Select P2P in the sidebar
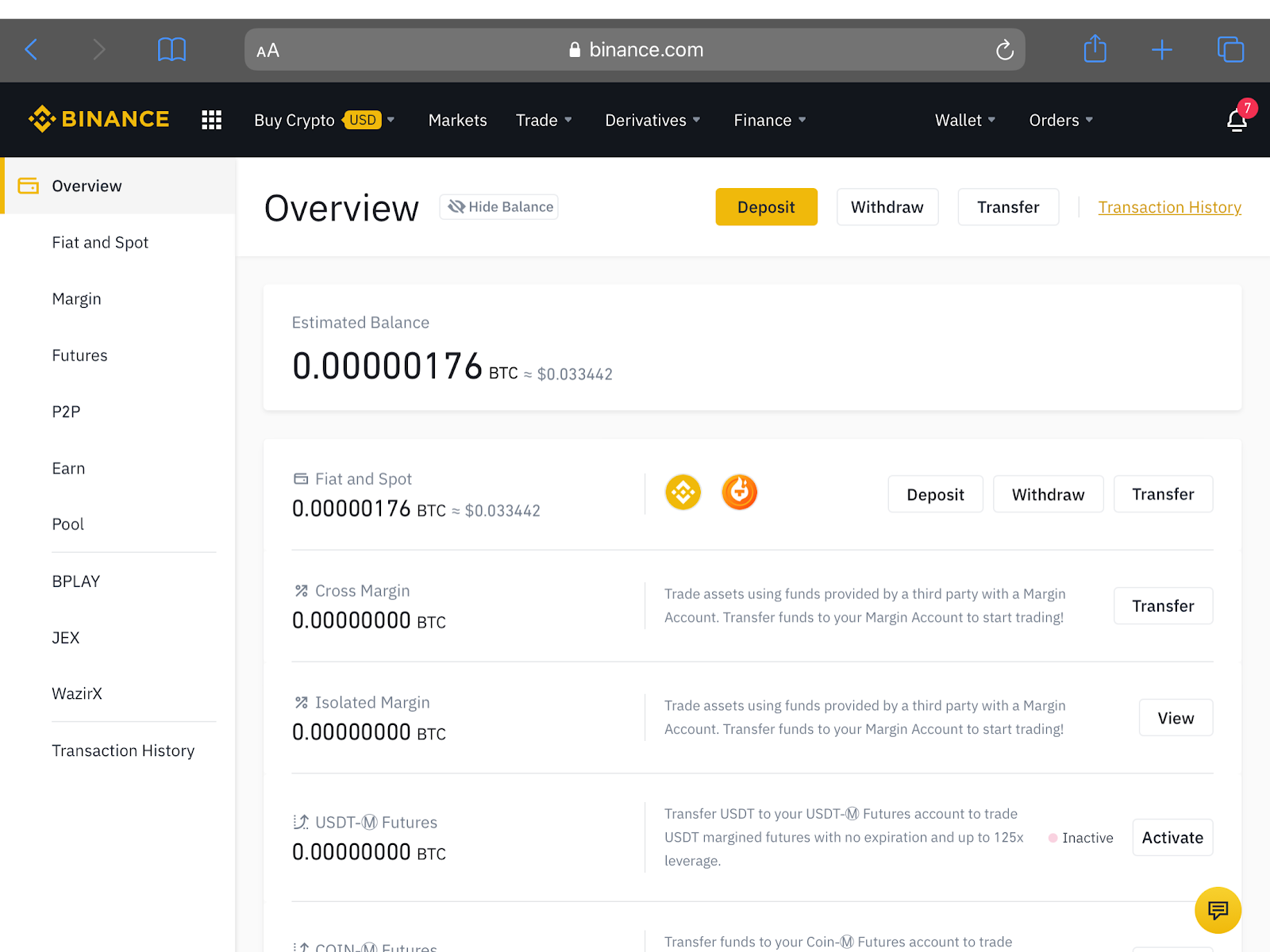The image size is (1270, 952). coord(66,412)
